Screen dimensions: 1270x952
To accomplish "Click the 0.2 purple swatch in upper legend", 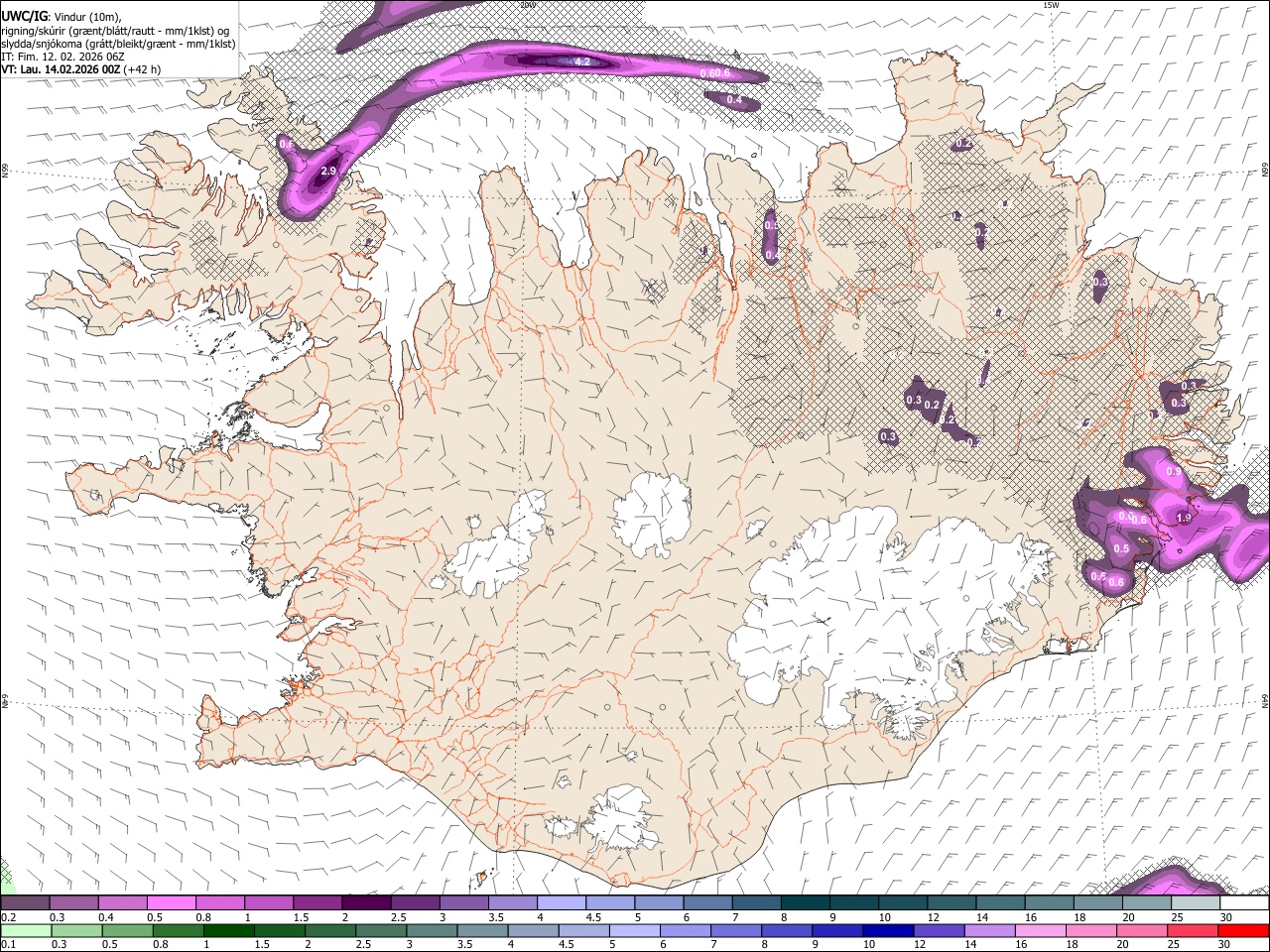I will pos(25,902).
